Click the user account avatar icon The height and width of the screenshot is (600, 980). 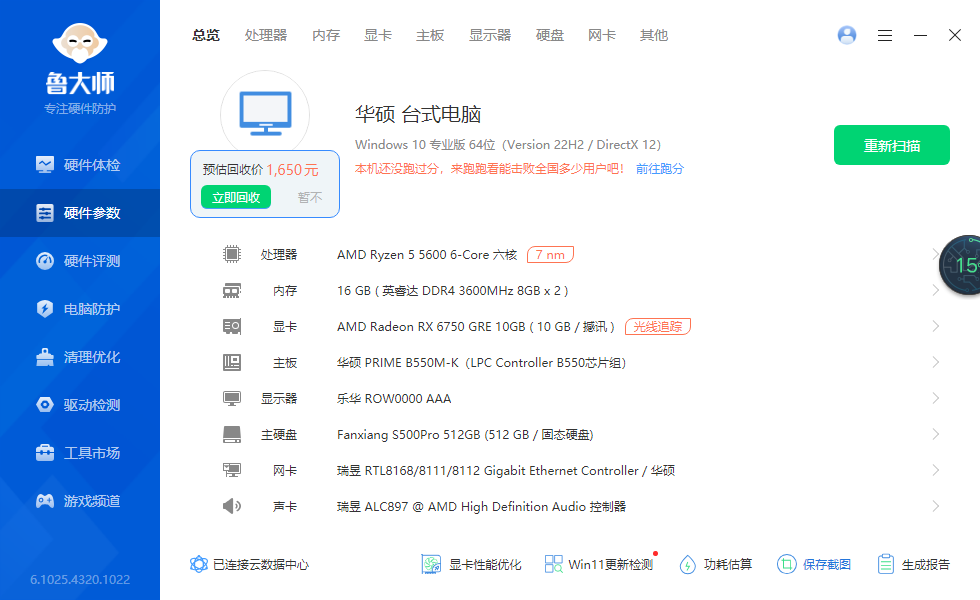[x=847, y=35]
